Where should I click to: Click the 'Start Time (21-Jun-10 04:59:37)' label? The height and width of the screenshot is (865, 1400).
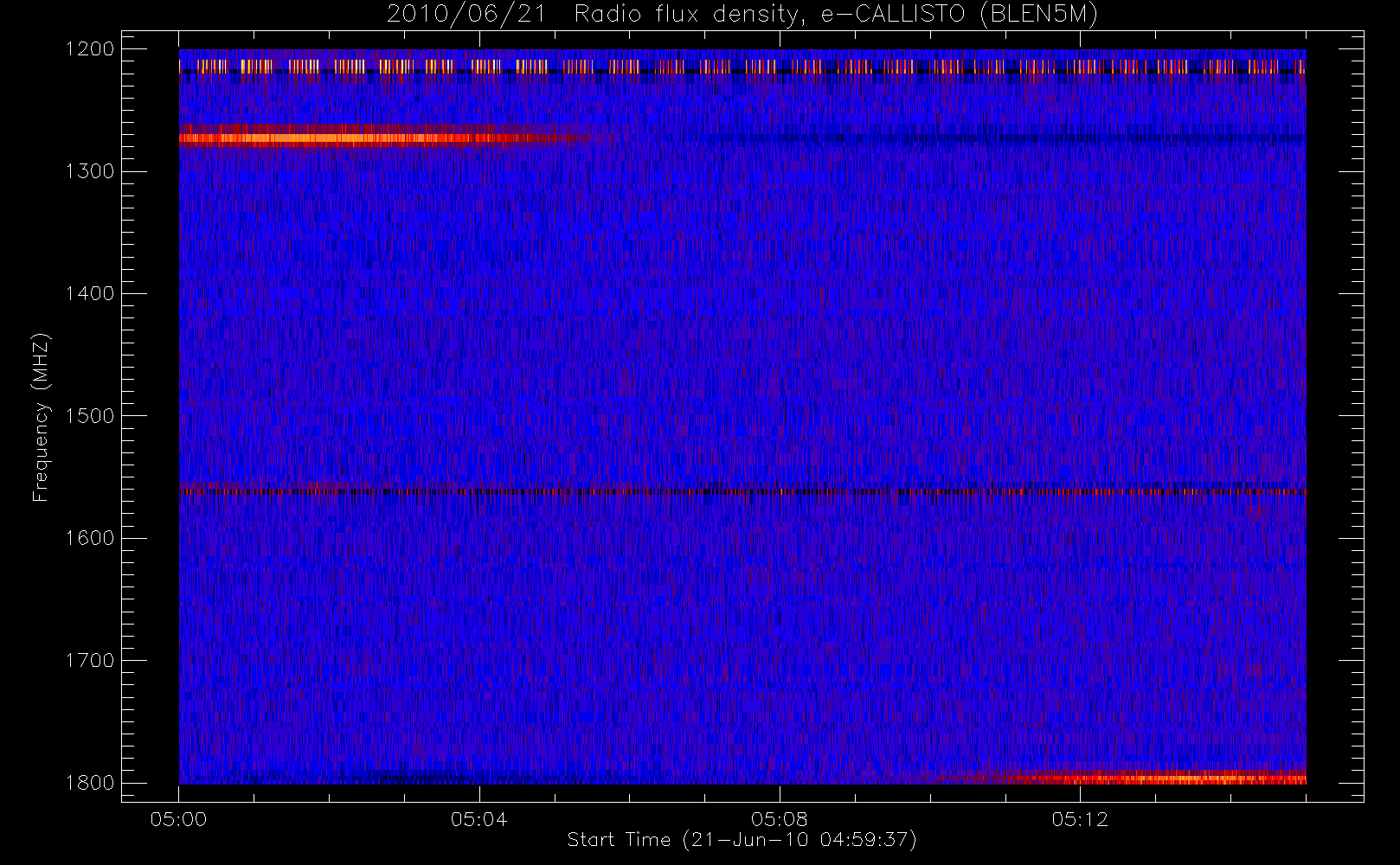(742, 840)
